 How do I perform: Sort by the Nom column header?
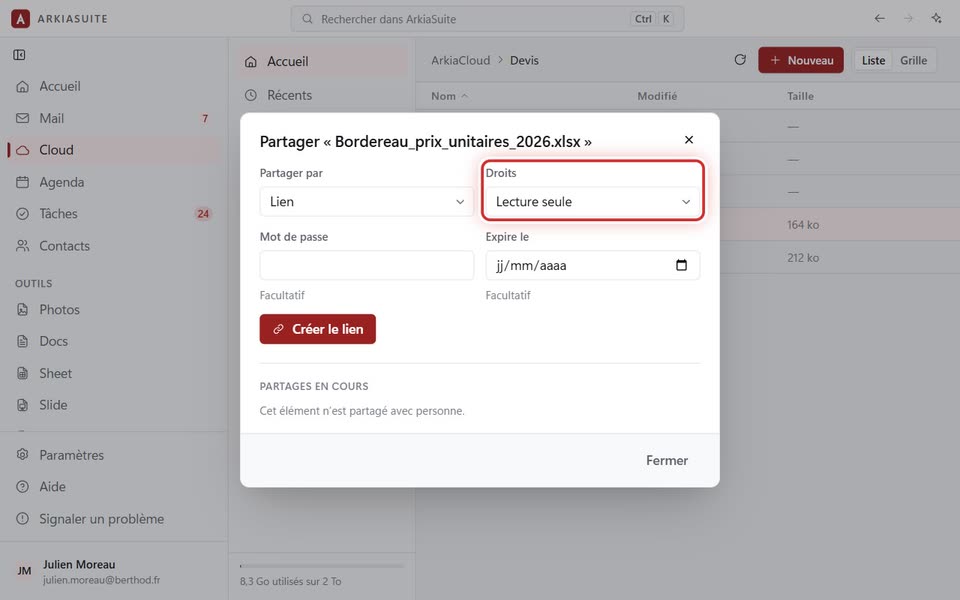pyautogui.click(x=449, y=96)
